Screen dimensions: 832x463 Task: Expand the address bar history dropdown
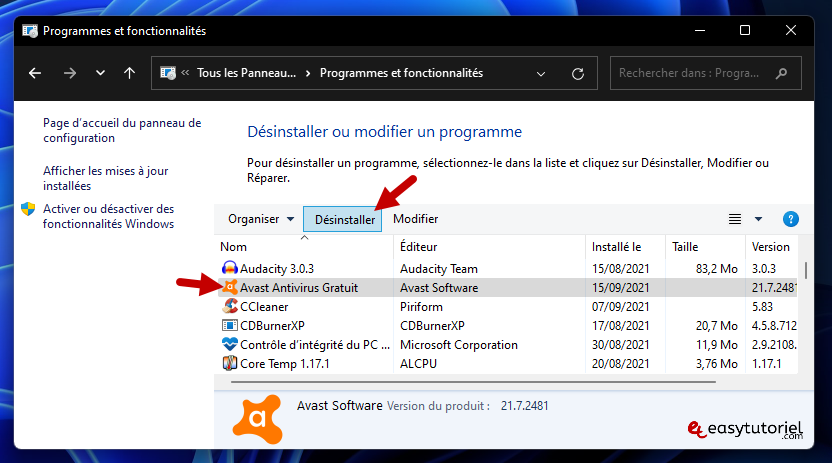pyautogui.click(x=541, y=74)
